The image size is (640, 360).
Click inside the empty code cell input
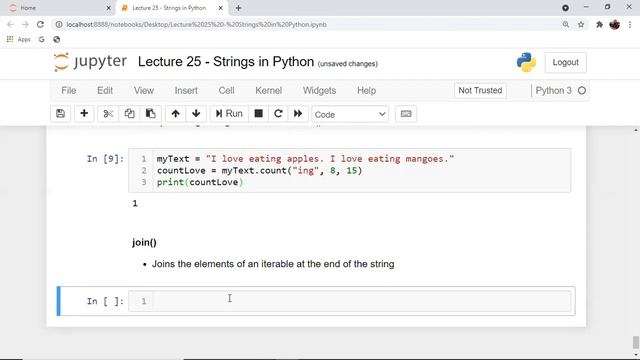(x=361, y=301)
